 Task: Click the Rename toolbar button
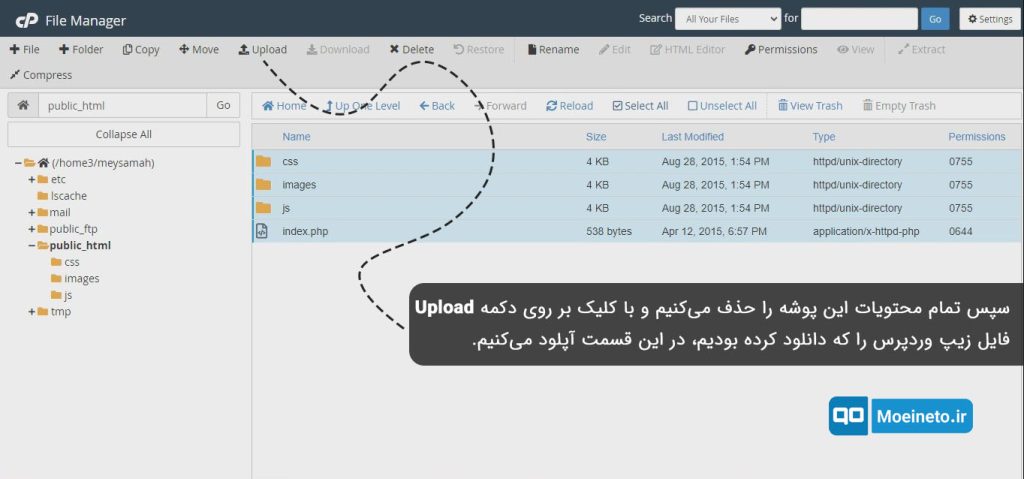(553, 50)
